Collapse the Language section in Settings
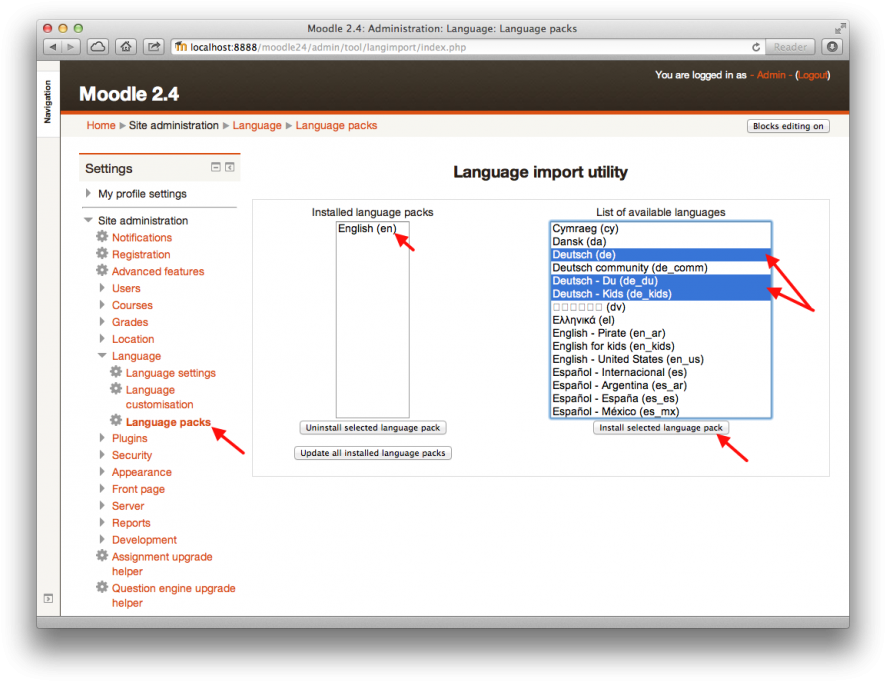The image size is (885, 681). click(x=101, y=355)
